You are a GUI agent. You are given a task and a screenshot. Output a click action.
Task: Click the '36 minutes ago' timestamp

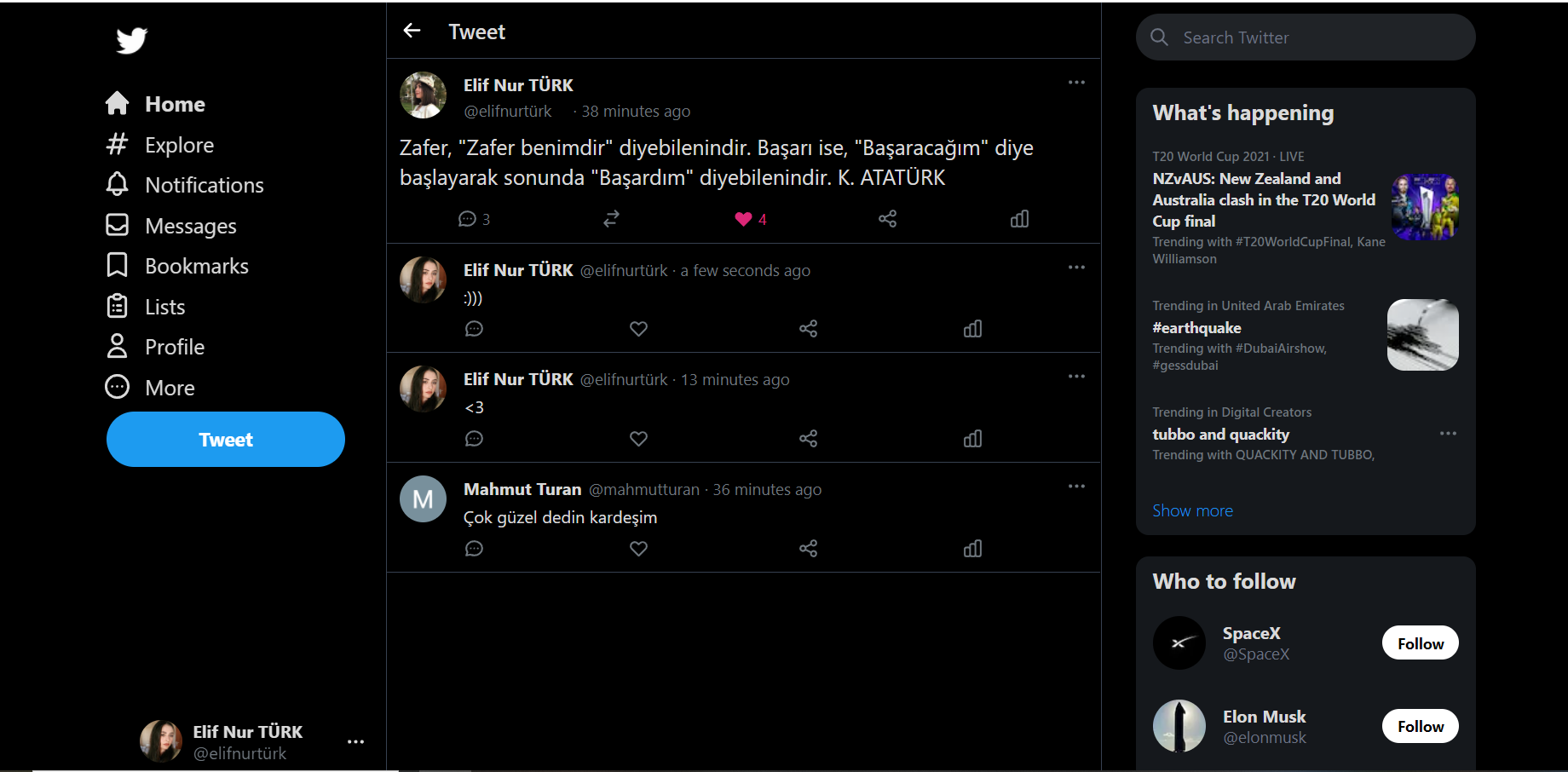767,490
